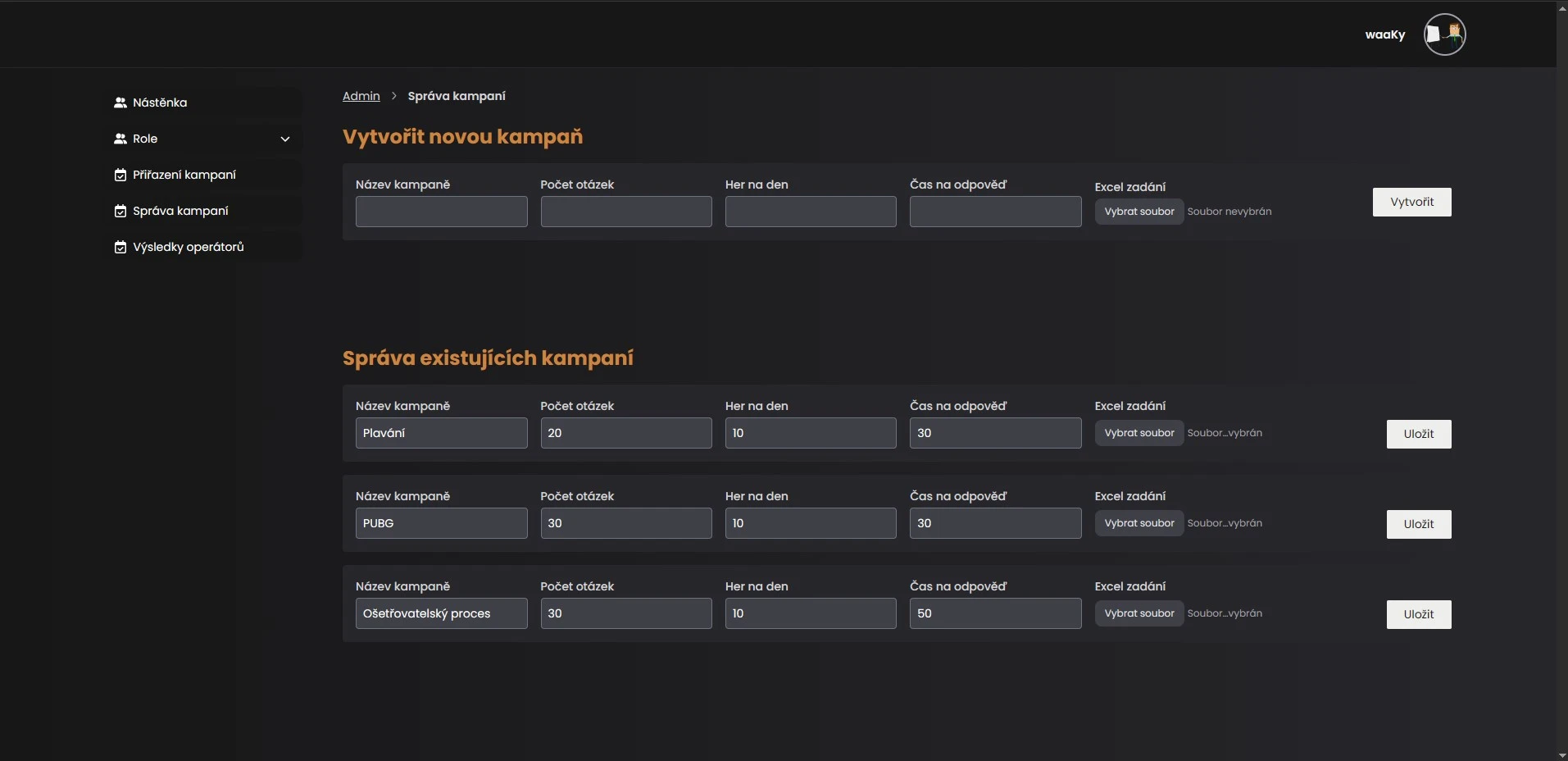
Task: Choose file for new campaign Excel zadání
Action: 1139,212
